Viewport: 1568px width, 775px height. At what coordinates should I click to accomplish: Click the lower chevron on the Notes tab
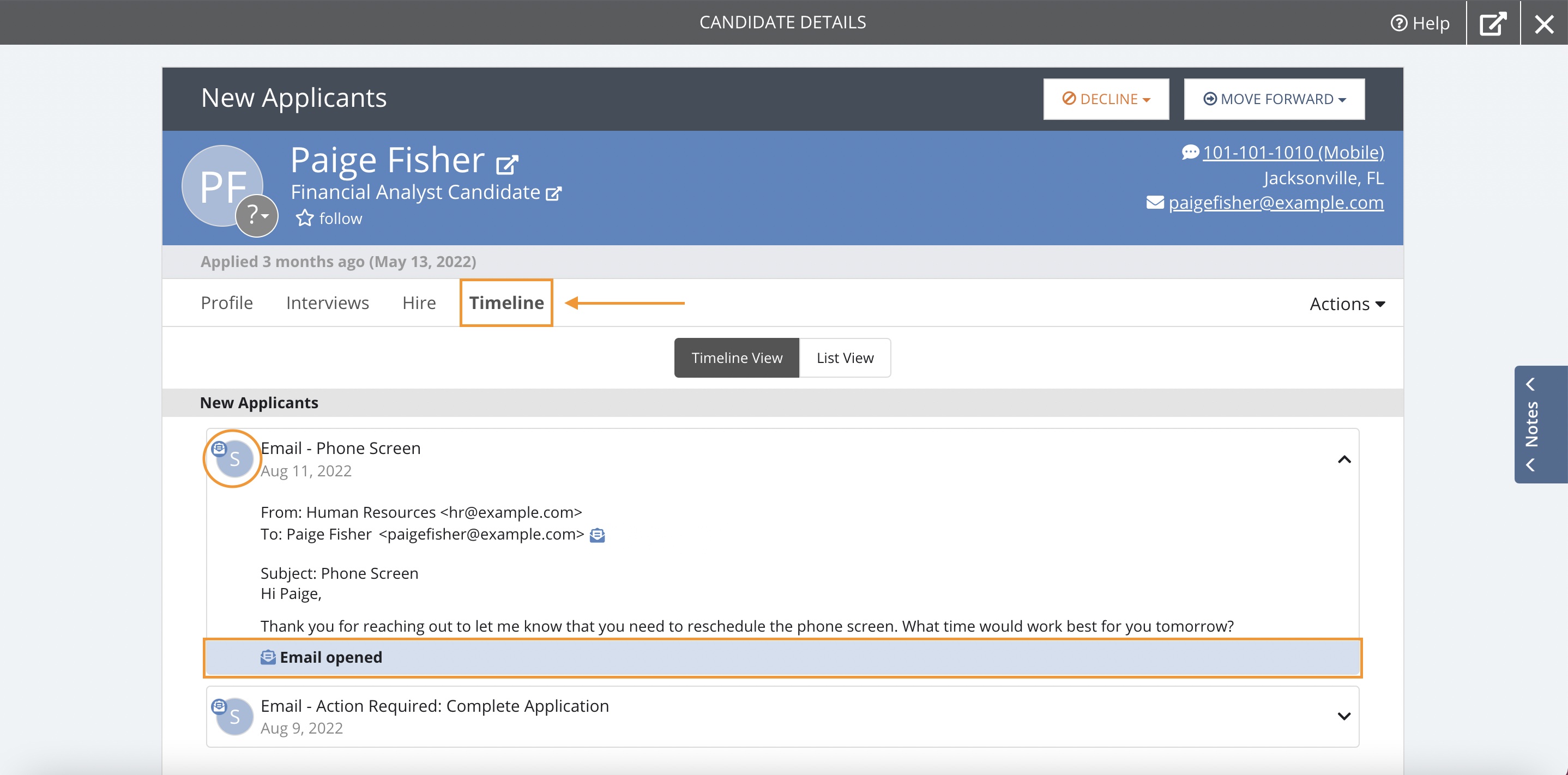(1530, 465)
